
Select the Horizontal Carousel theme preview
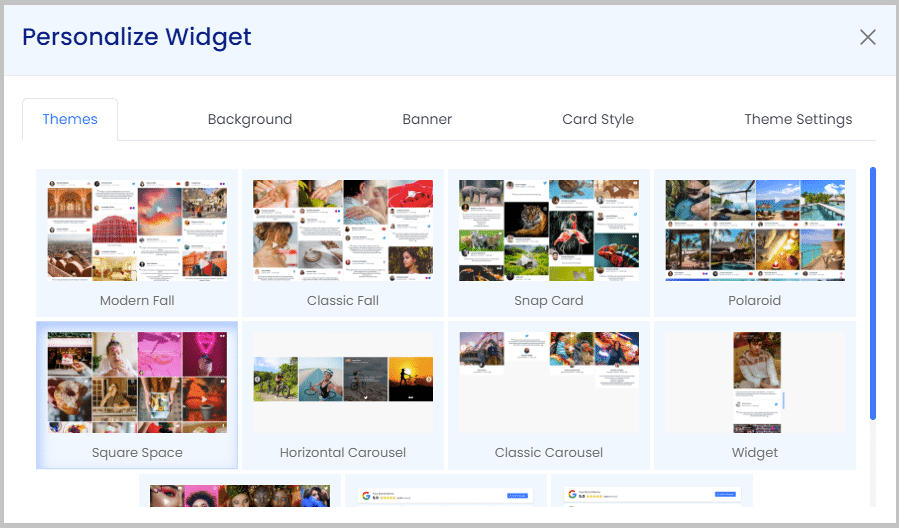[x=343, y=382]
